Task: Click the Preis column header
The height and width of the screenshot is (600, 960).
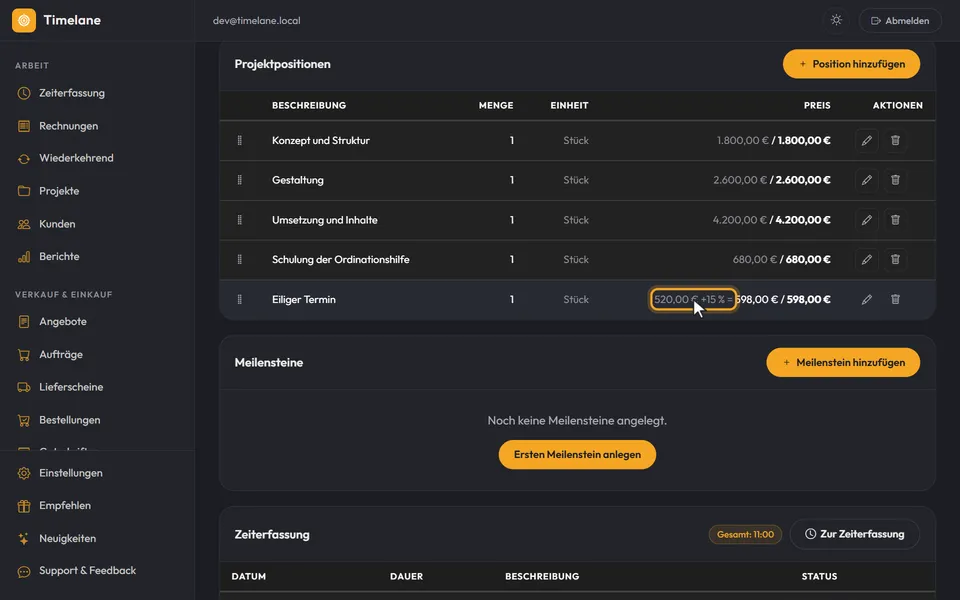Action: 817,105
